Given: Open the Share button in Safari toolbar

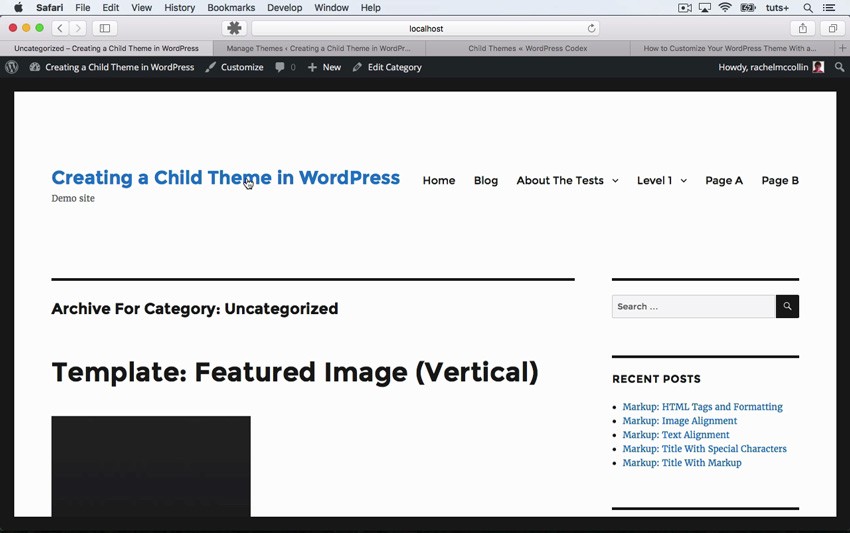Looking at the screenshot, I should click(803, 28).
